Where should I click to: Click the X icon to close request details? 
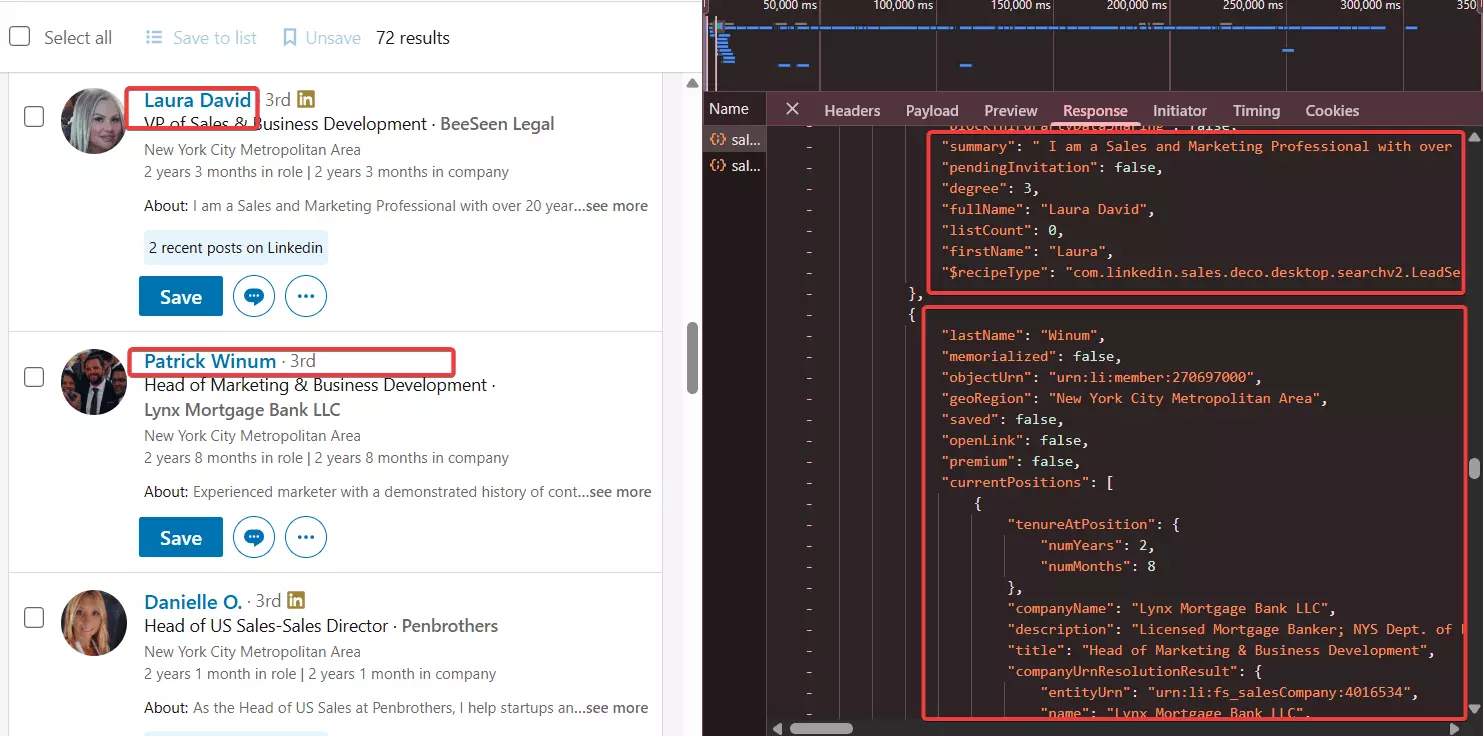pos(793,108)
